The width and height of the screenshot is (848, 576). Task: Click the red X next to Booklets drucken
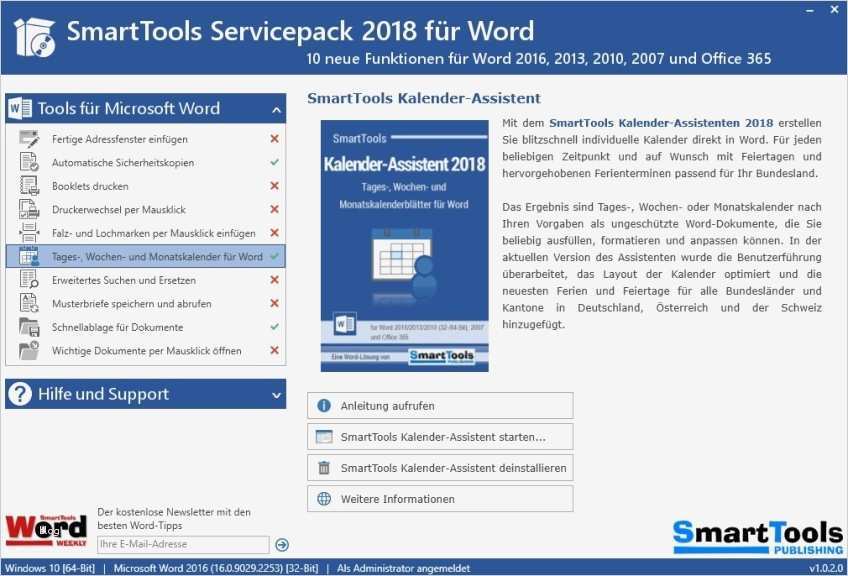[273, 186]
